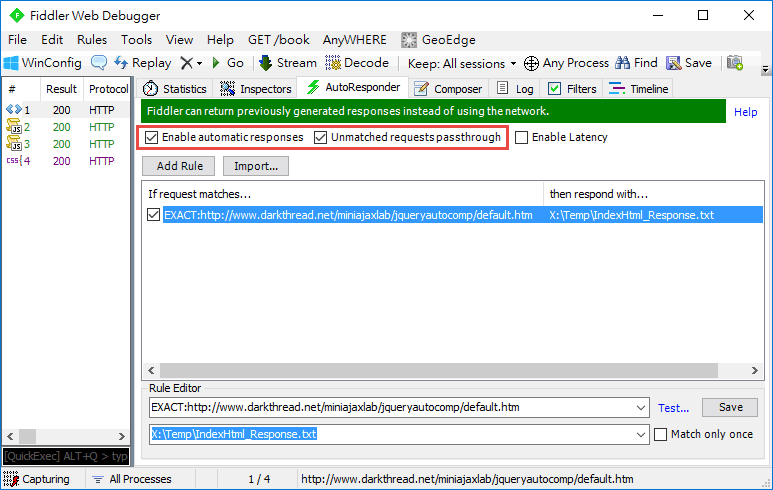
Task: Select session 1 HTML icon row
Action: 14,110
